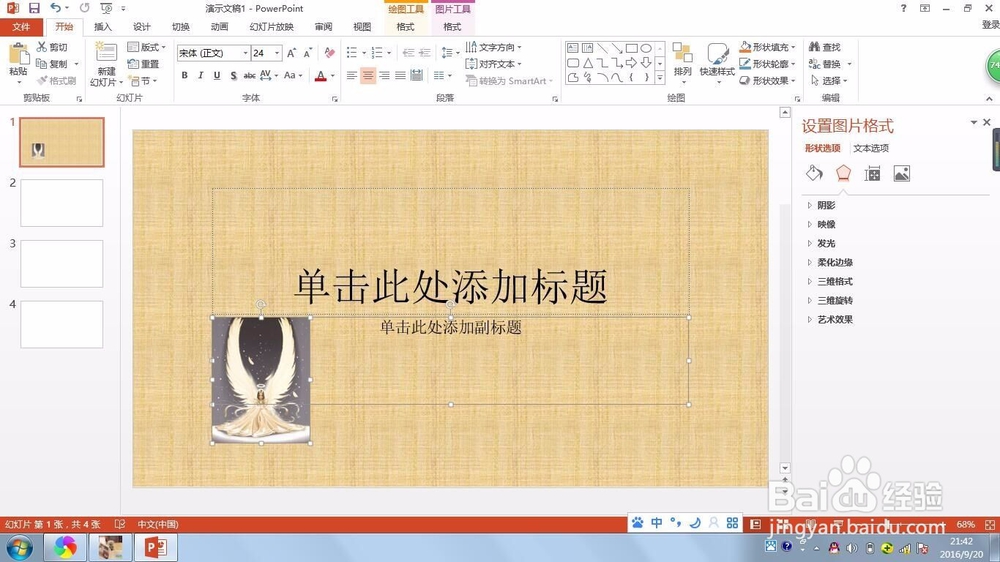
Task: Open PowerPoint from the Windows taskbar
Action: tap(156, 547)
